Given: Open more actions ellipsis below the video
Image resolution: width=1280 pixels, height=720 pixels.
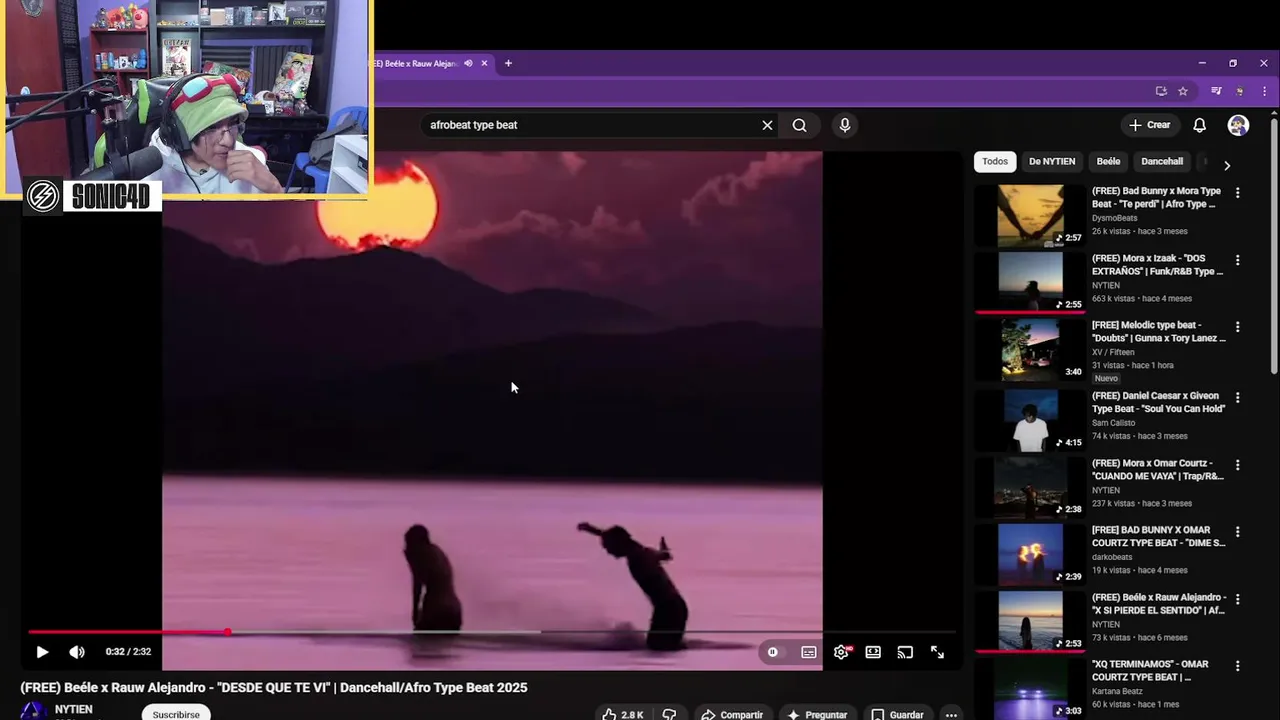Looking at the screenshot, I should tap(951, 714).
